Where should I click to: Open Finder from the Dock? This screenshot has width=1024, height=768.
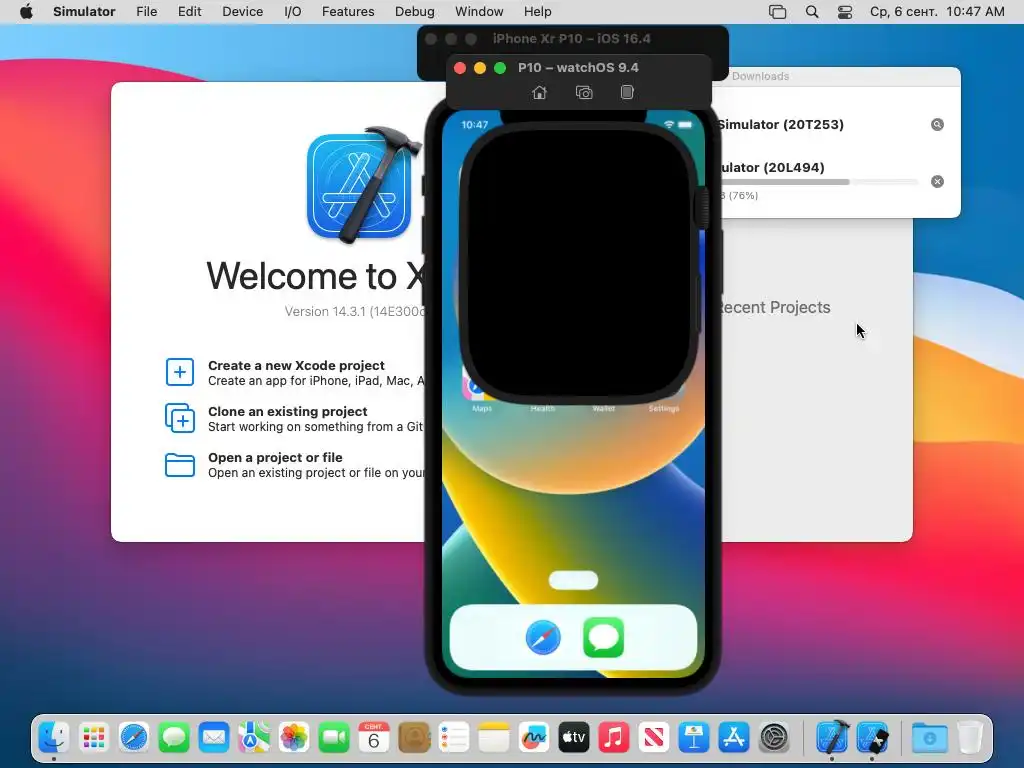coord(54,738)
